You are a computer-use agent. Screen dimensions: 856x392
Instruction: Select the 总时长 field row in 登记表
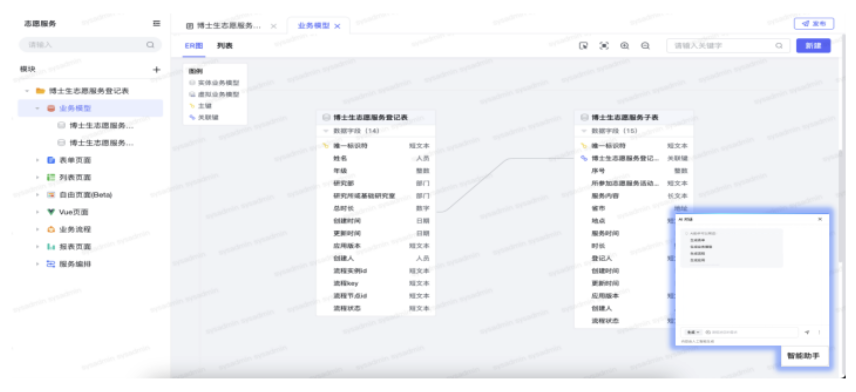click(x=376, y=209)
